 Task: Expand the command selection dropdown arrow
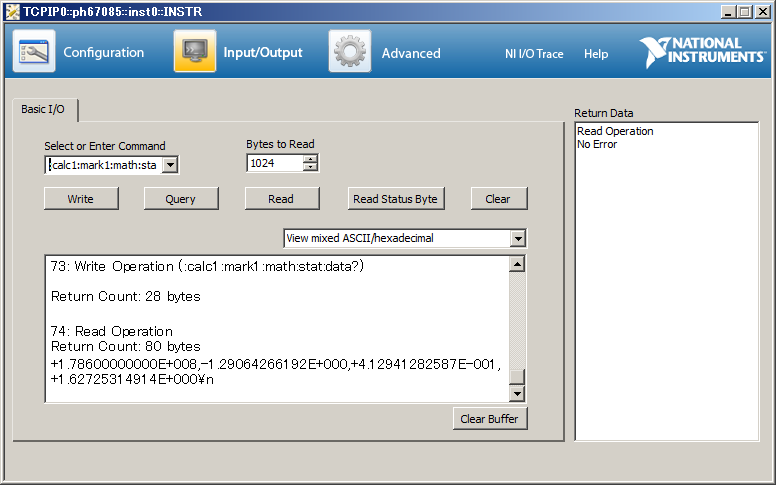170,165
